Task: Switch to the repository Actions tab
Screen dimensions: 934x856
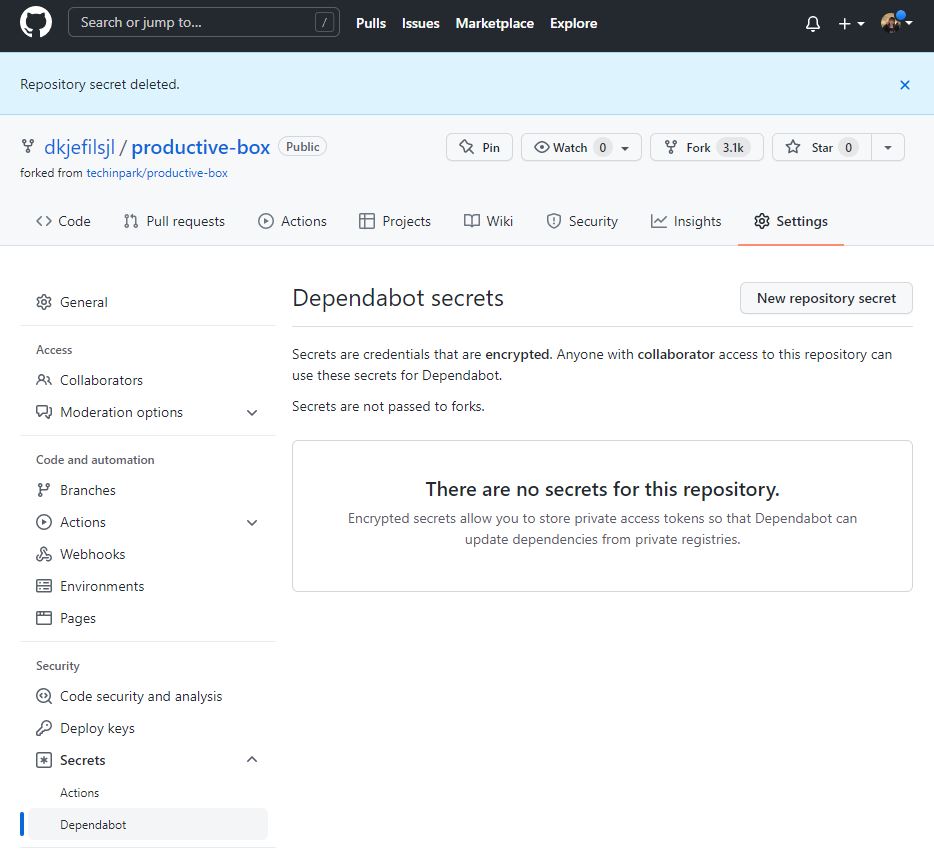Action: (292, 221)
